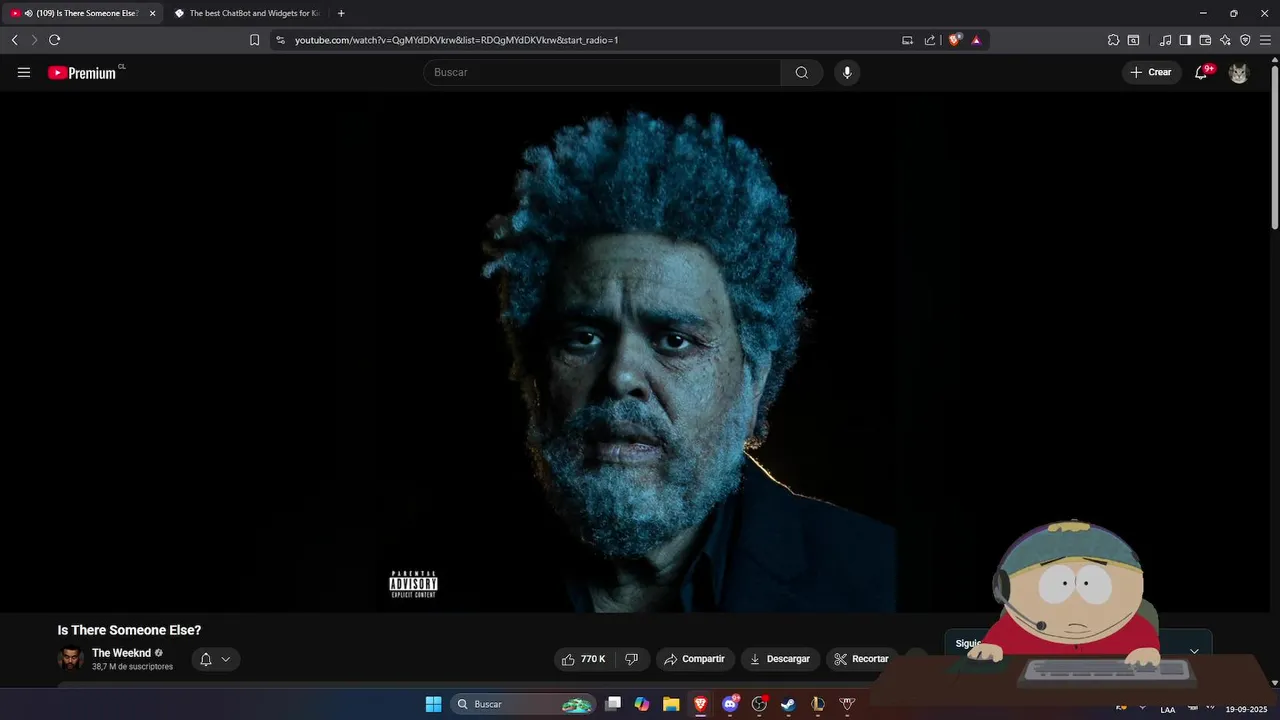Click the Descargar download button
The image size is (1280, 720).
click(780, 659)
